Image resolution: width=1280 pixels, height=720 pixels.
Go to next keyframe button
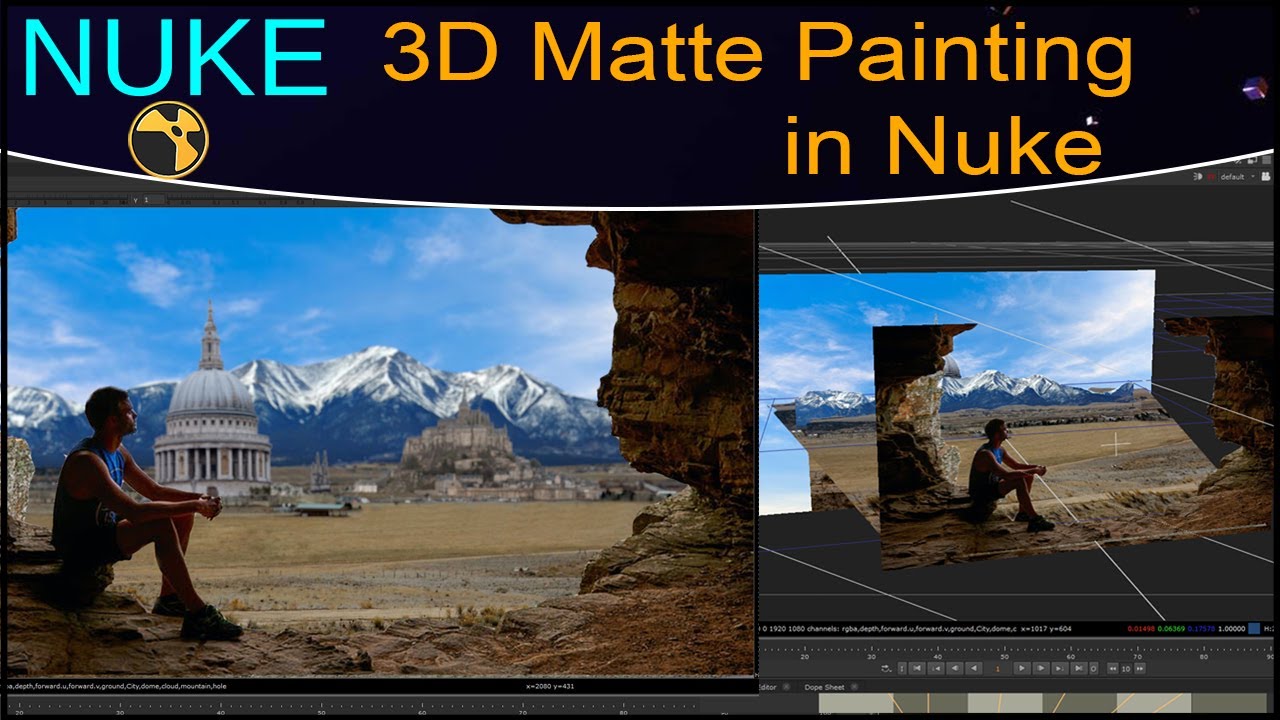(1060, 668)
